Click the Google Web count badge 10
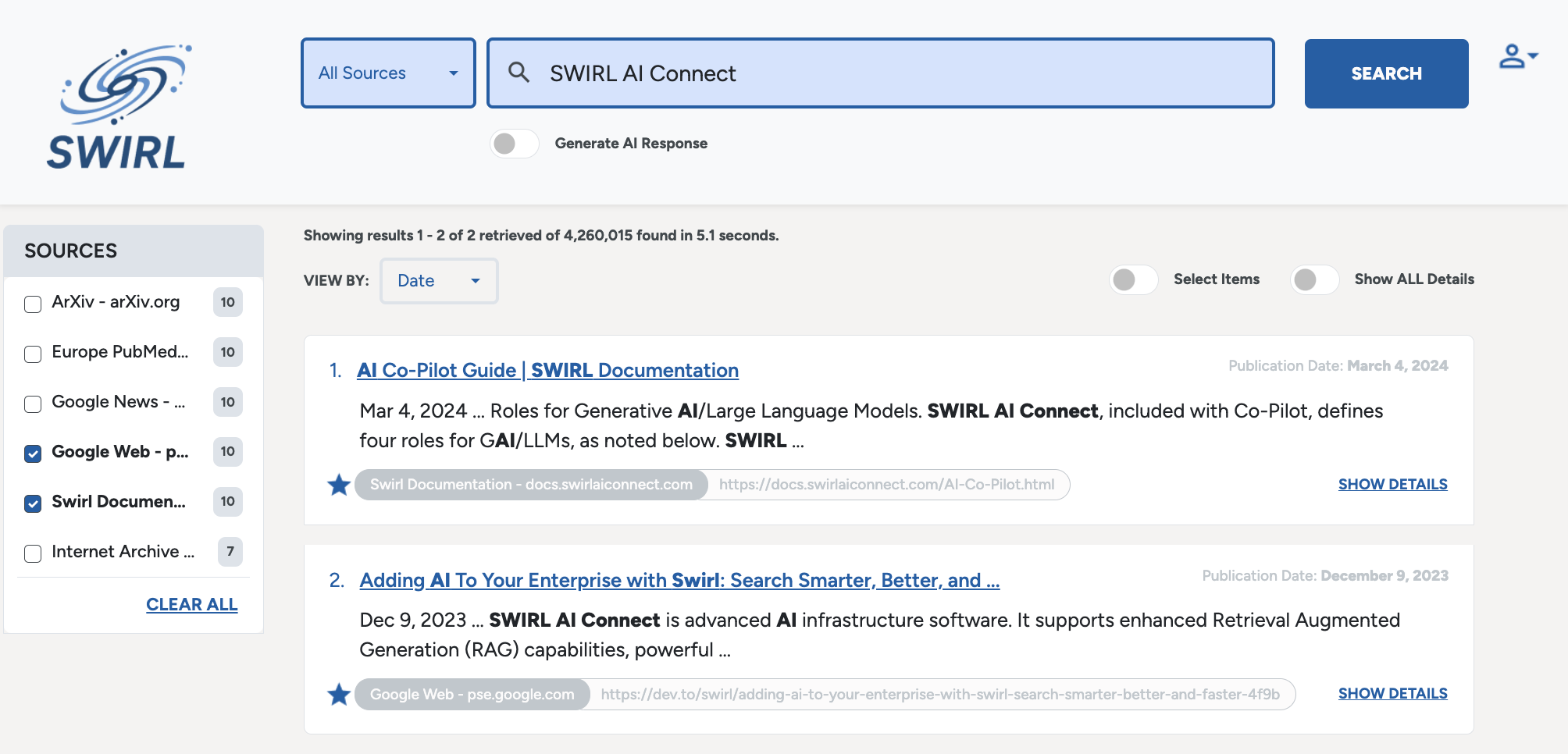The image size is (1568, 754). click(x=227, y=451)
